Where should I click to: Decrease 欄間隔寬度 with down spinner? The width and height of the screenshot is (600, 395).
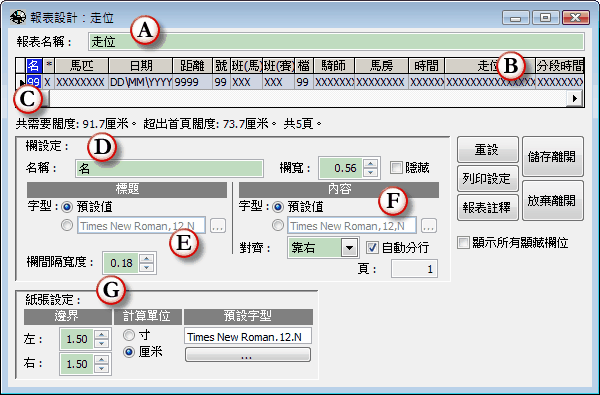click(x=147, y=268)
